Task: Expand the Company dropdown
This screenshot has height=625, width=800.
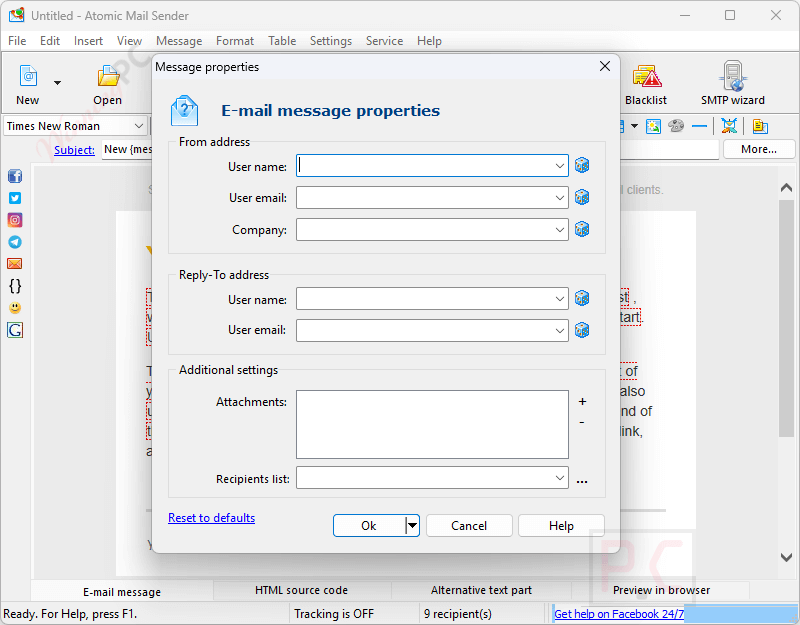Action: pyautogui.click(x=560, y=230)
